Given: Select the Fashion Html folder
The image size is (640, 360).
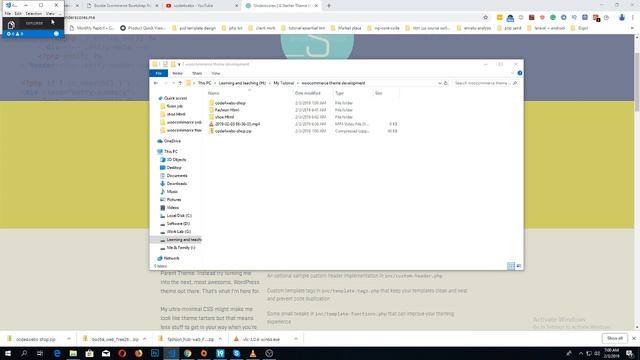Looking at the screenshot, I should click(x=227, y=110).
